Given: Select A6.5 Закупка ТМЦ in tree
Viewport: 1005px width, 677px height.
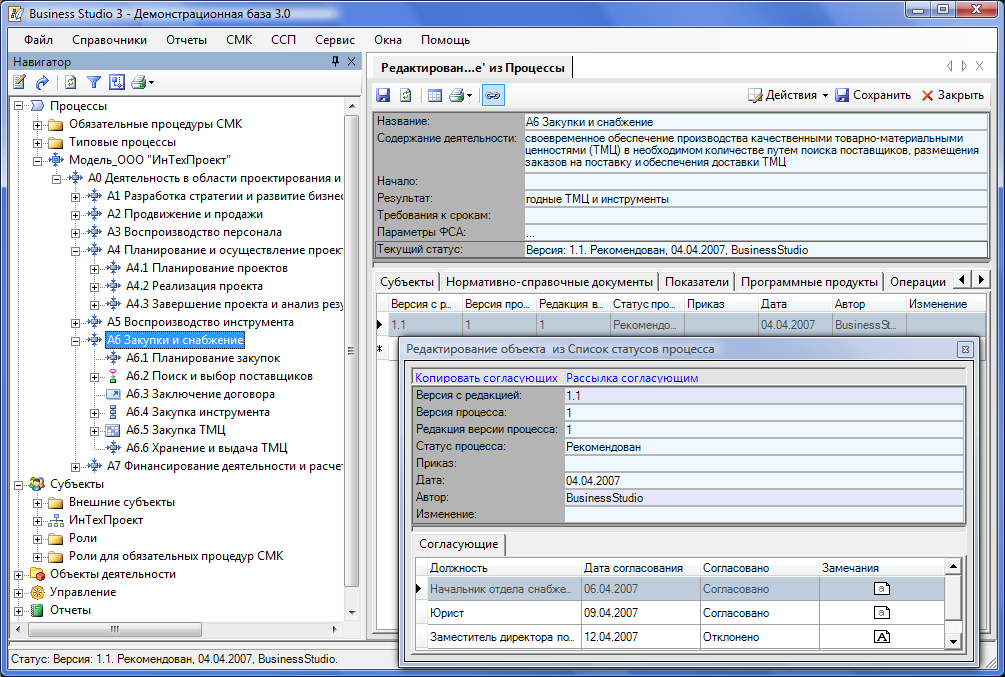Looking at the screenshot, I should 175,430.
